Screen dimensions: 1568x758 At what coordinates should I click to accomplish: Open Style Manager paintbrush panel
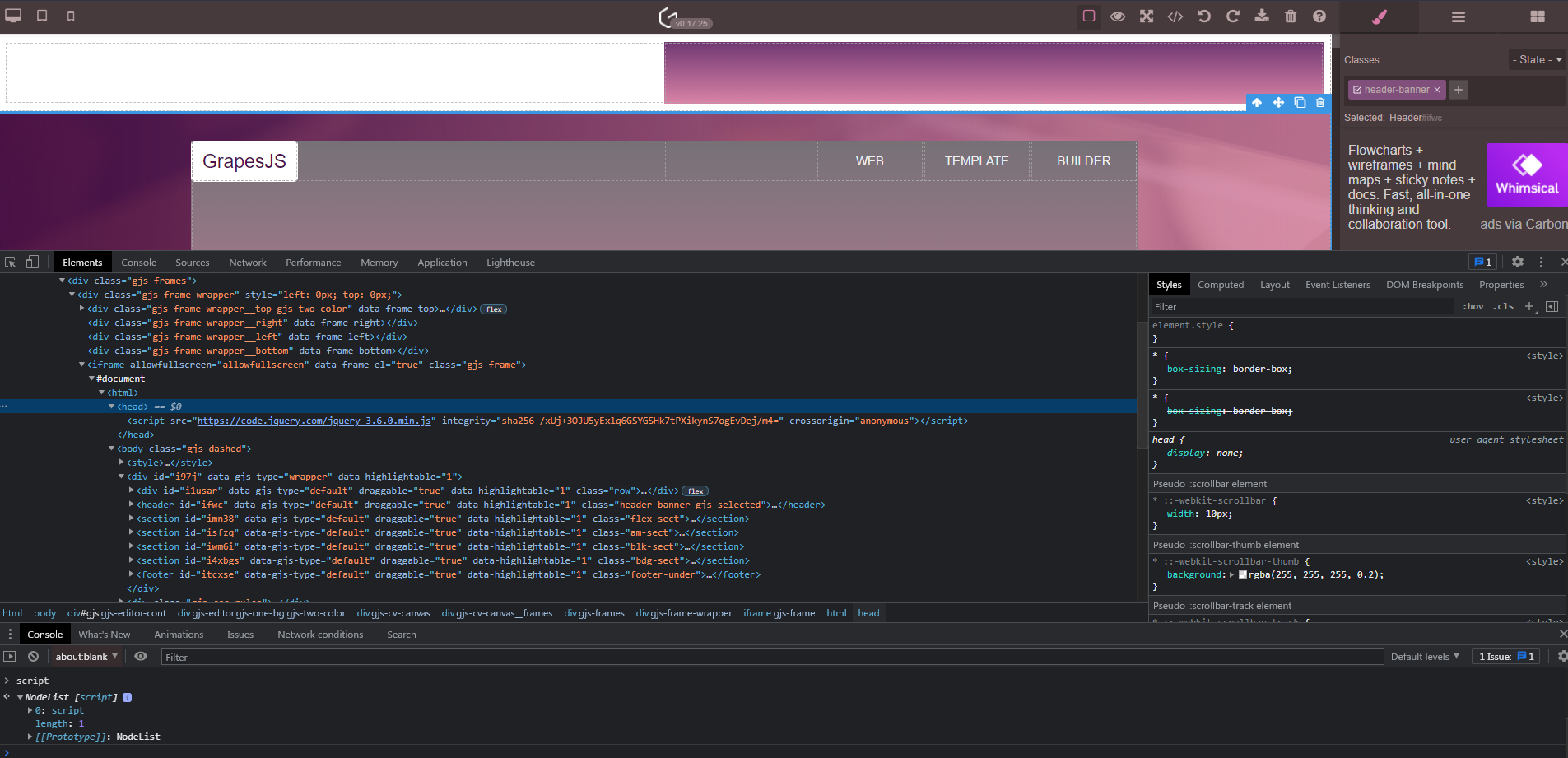pyautogui.click(x=1380, y=16)
